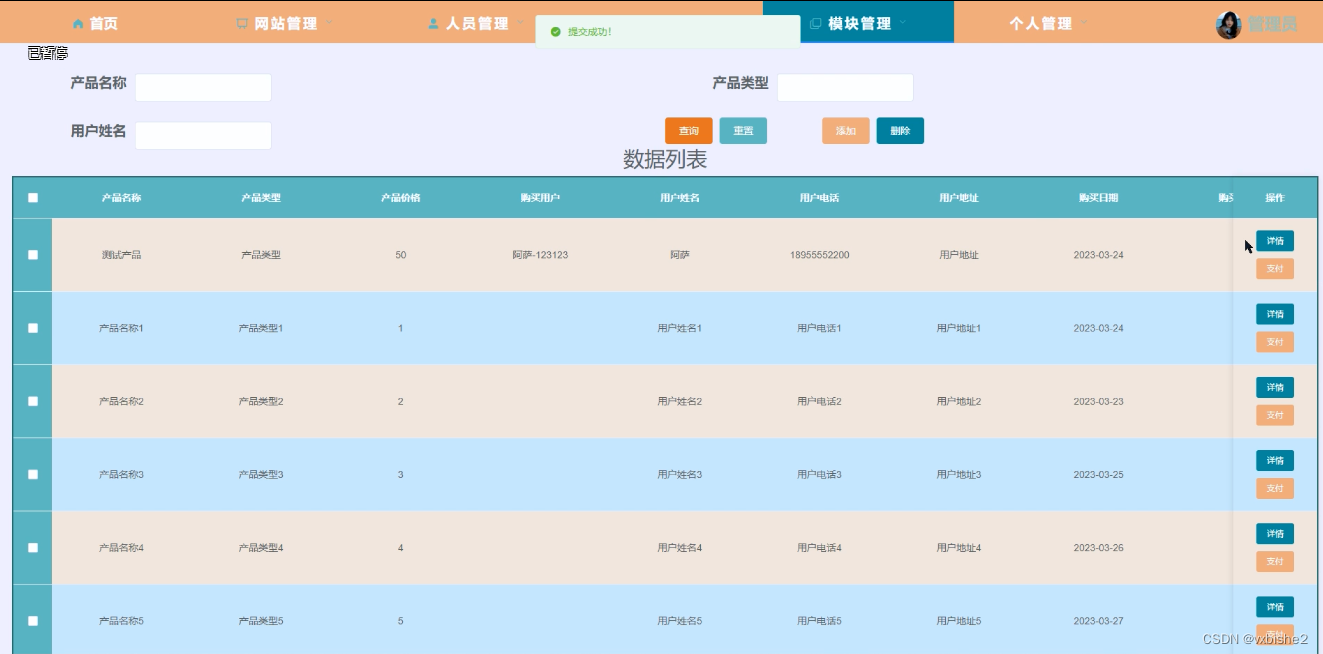Viewport: 1323px width, 654px height.
Task: Click the 删除 delete button
Action: tap(900, 131)
